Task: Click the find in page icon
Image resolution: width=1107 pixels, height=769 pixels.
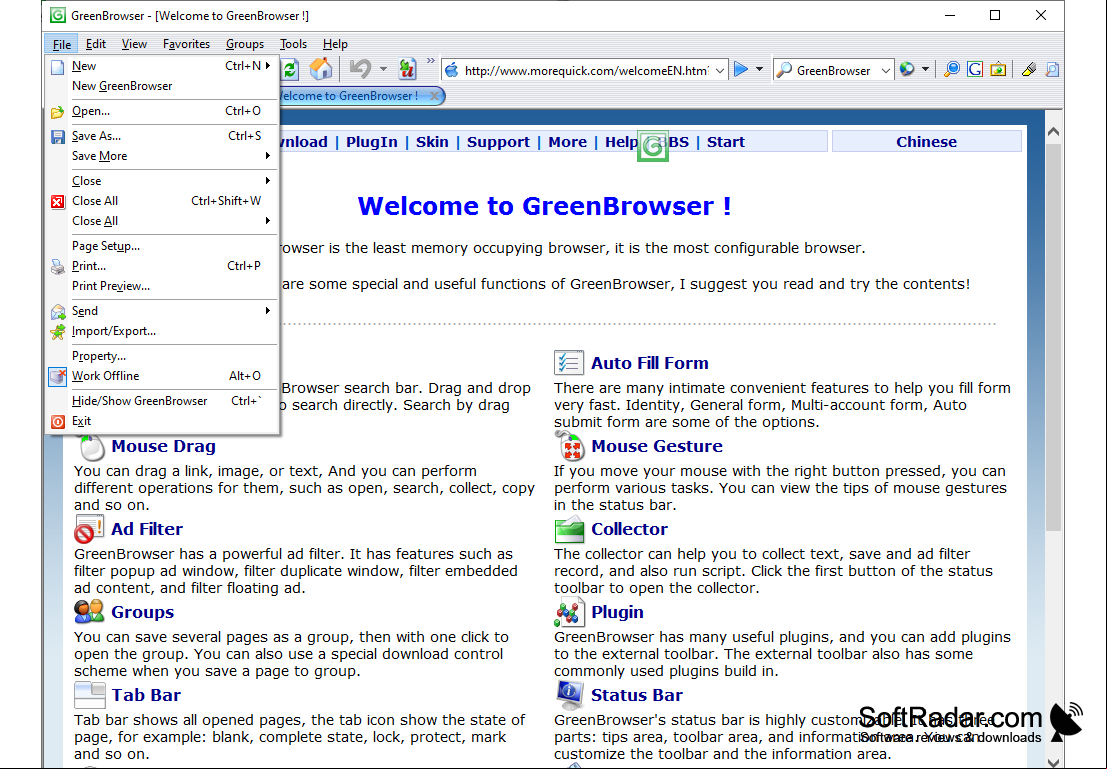Action: (x=1052, y=69)
